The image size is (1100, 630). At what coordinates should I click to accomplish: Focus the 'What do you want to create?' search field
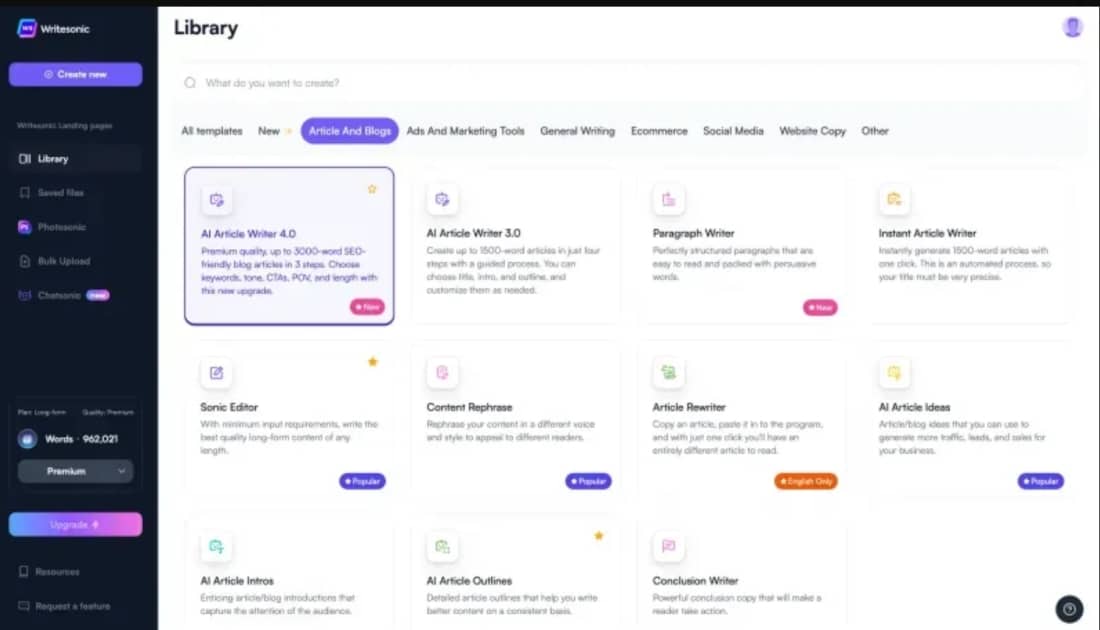tap(628, 83)
